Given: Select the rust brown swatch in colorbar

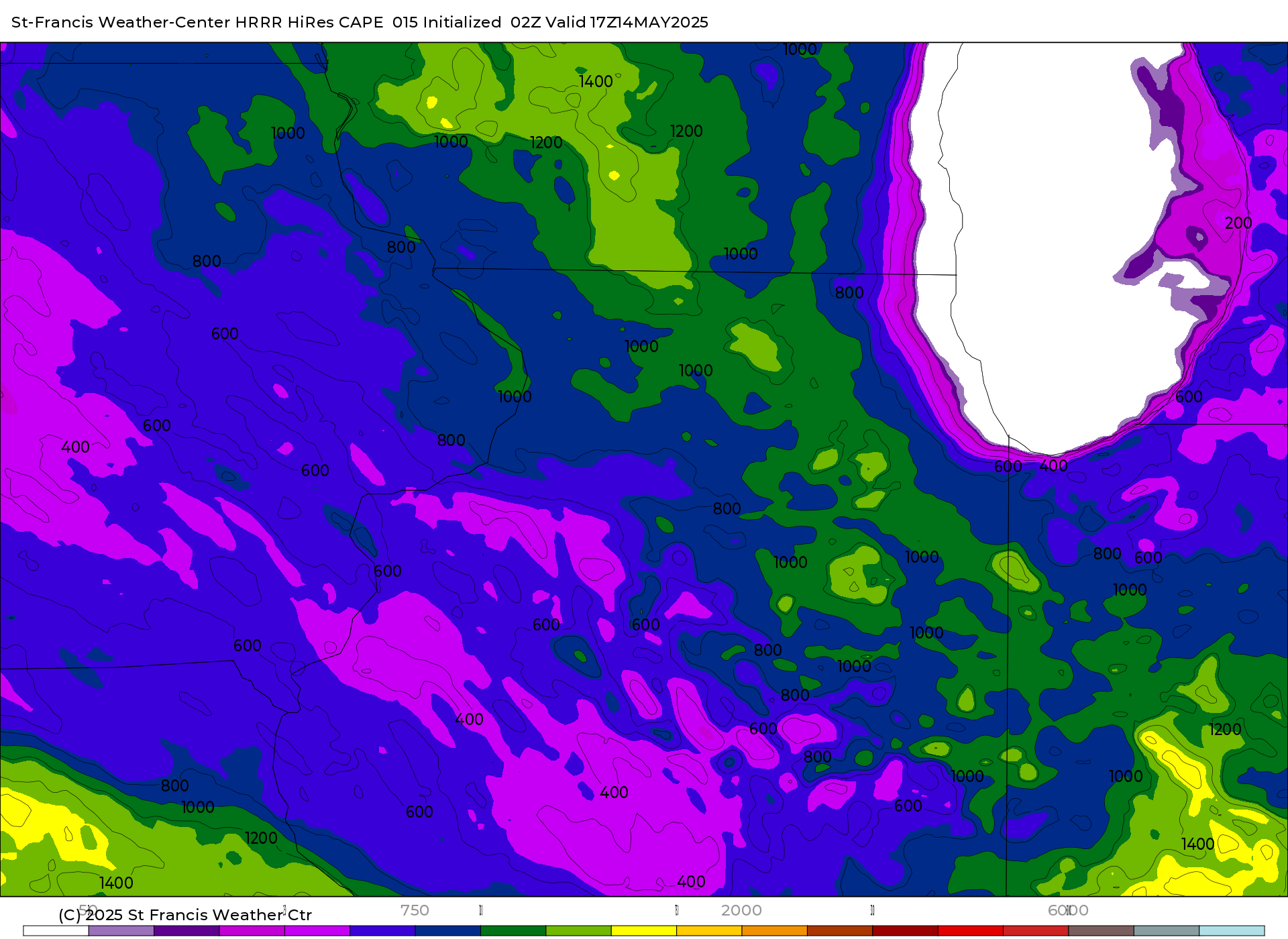Looking at the screenshot, I should pos(840,931).
